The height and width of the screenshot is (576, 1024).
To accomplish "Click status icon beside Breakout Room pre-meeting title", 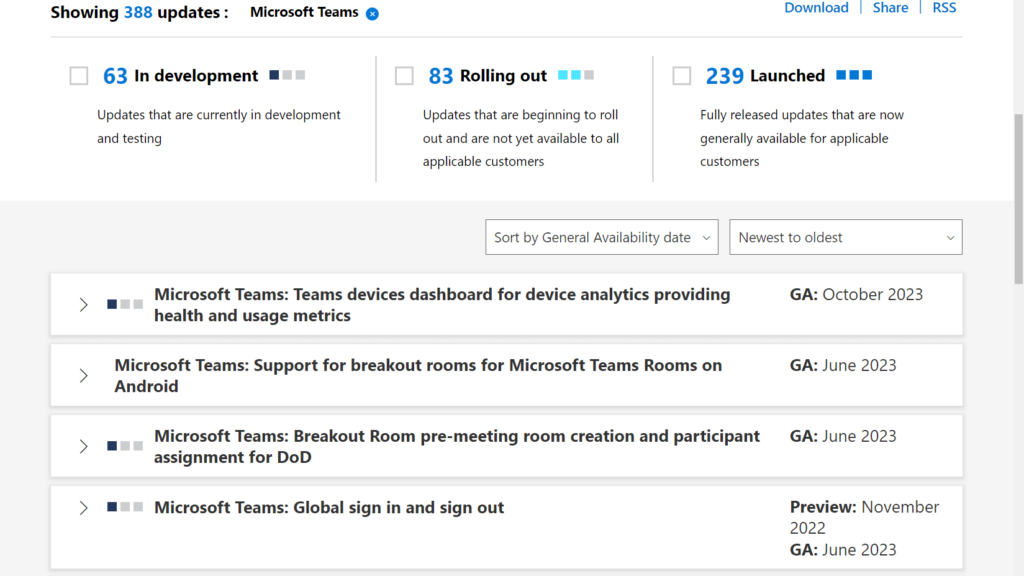I will pos(125,446).
